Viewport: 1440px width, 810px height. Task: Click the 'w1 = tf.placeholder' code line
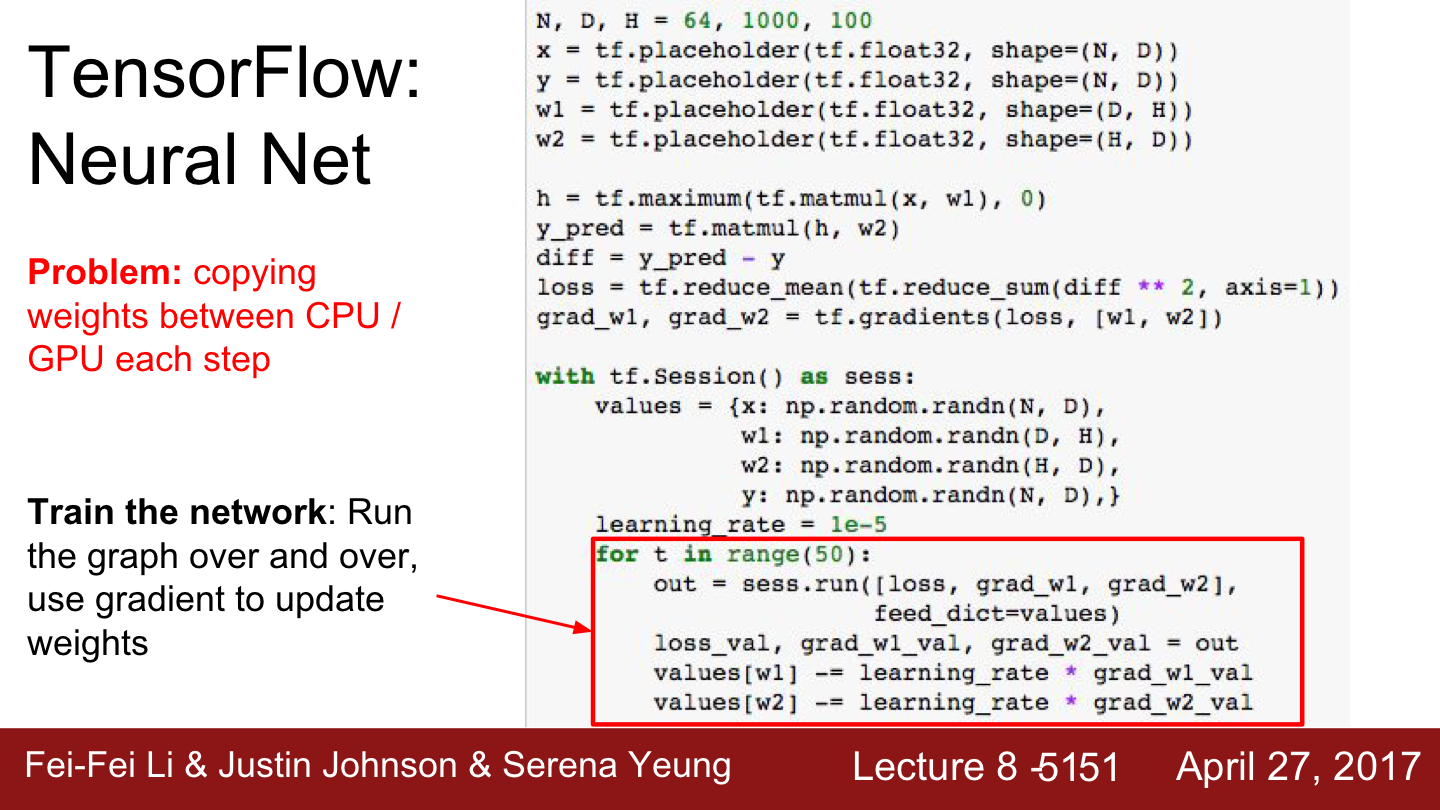pyautogui.click(x=864, y=110)
